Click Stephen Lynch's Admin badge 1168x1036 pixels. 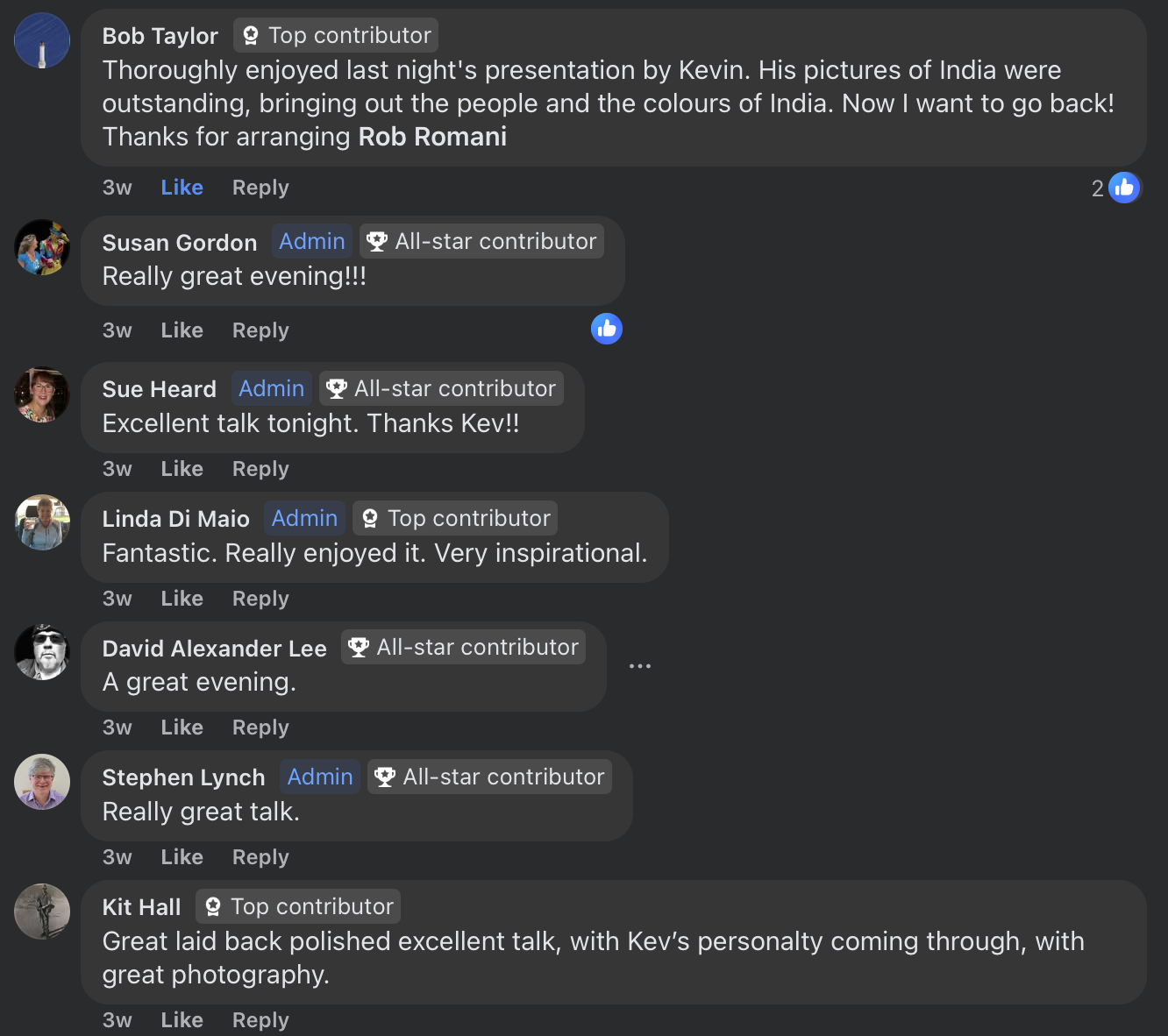tap(320, 777)
